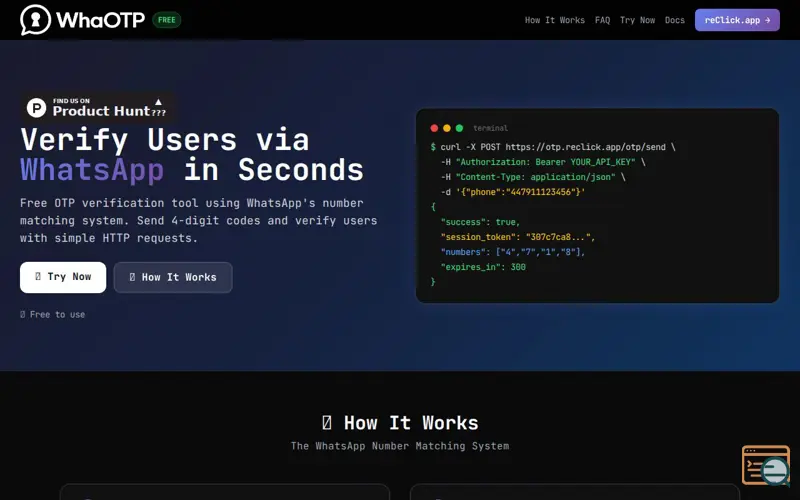Viewport: 800px width, 500px height.
Task: Click the How It Works hero button
Action: point(173,277)
